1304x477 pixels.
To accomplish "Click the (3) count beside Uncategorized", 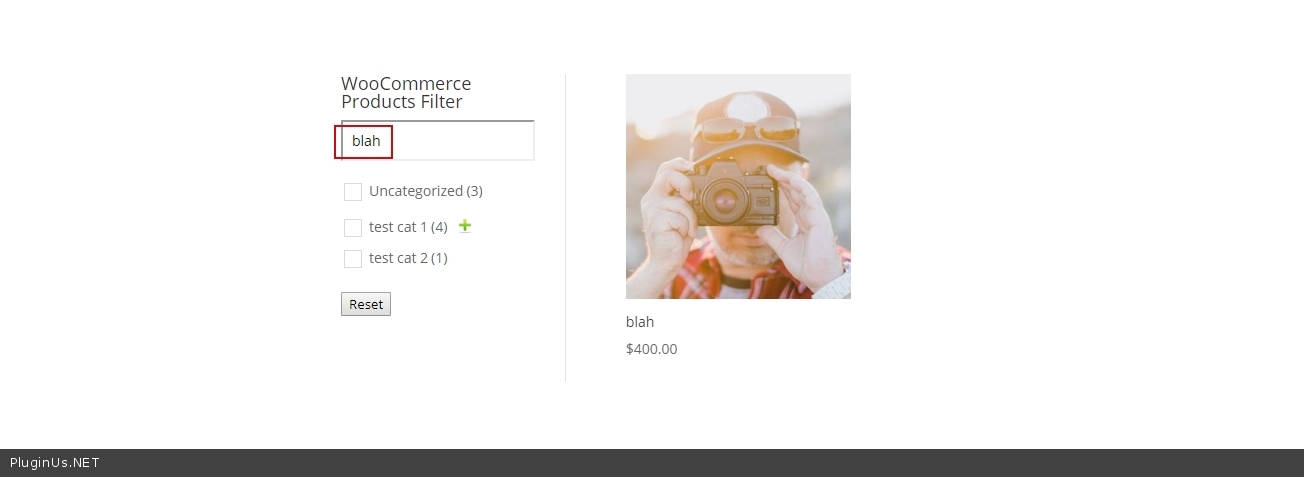I will pyautogui.click(x=474, y=191).
